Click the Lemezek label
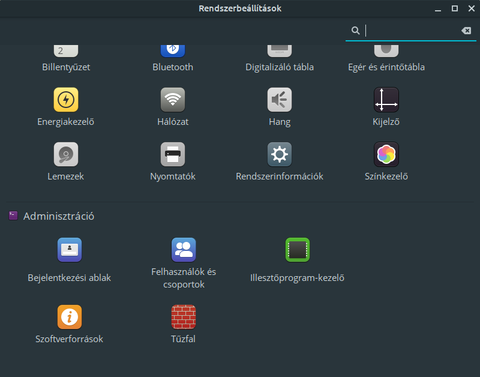Viewport: 480px width, 377px height. point(66,176)
